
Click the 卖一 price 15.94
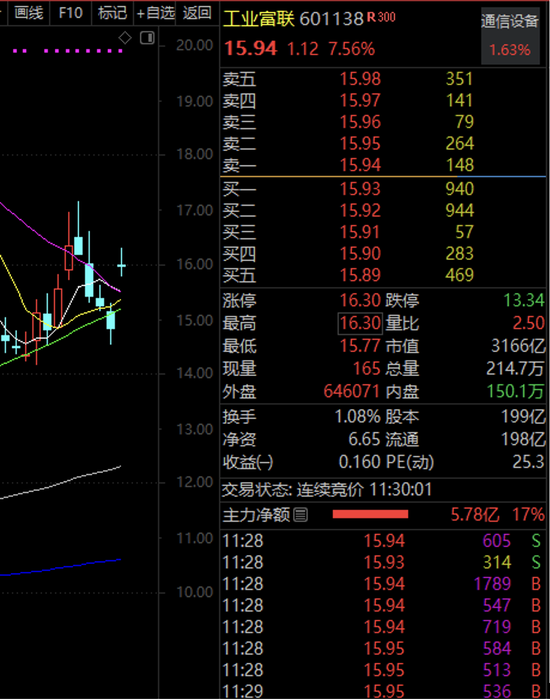(361, 165)
